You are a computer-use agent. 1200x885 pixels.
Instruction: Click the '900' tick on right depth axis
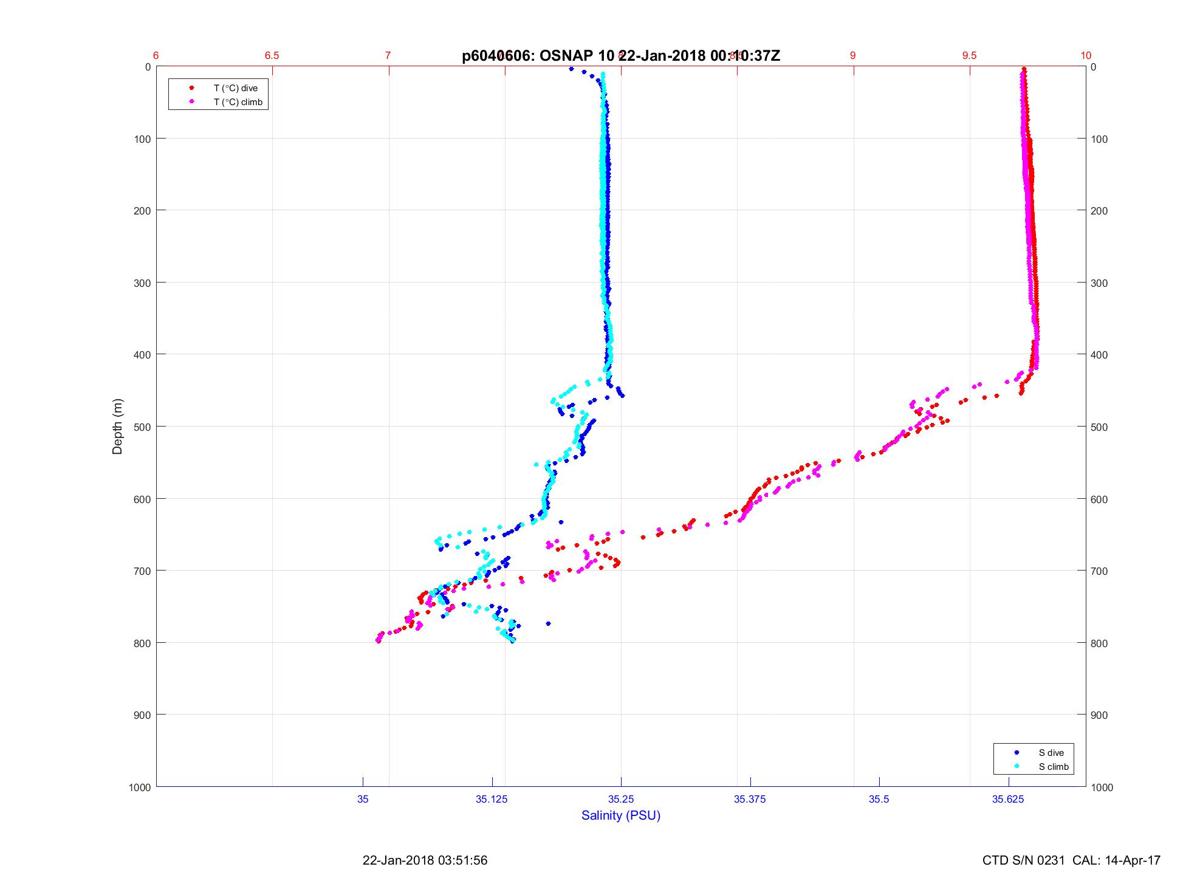point(1101,715)
